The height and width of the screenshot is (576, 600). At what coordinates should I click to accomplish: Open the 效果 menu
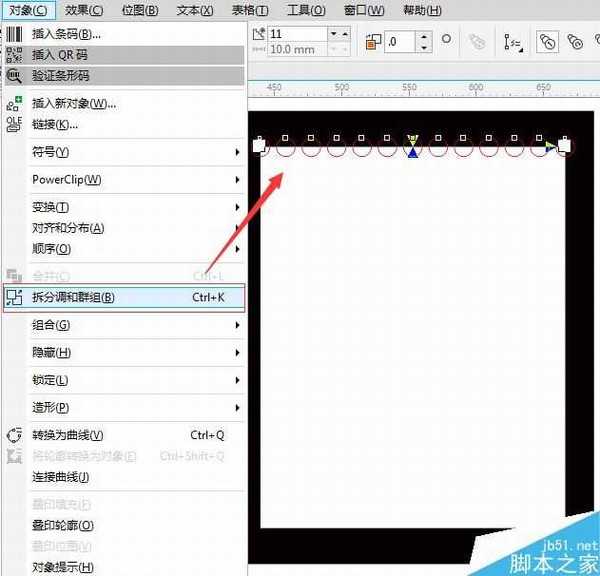coord(83,10)
